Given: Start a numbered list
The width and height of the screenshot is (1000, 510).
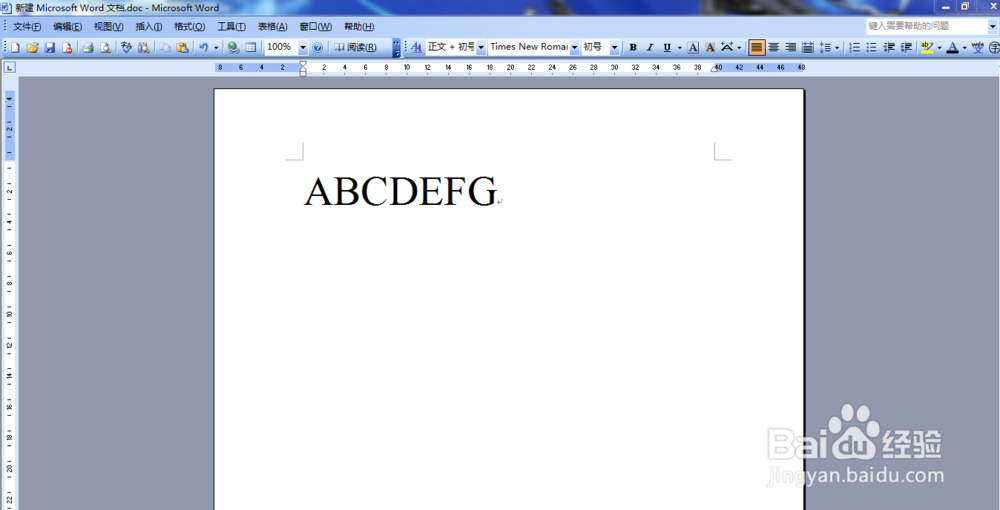Looking at the screenshot, I should click(x=855, y=47).
